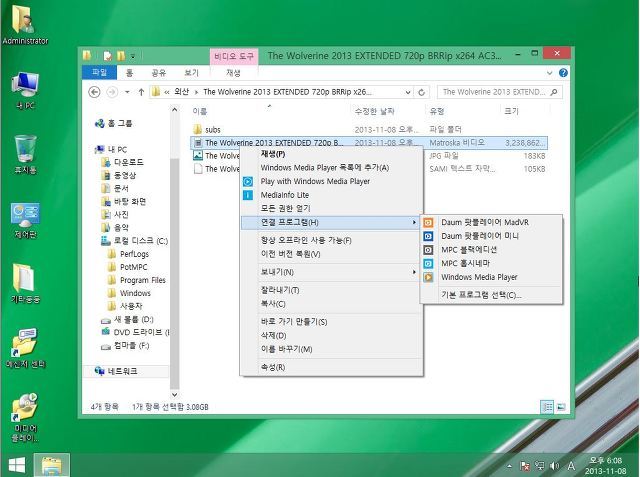Click the MPC 블랙에디션 icon

click(428, 250)
